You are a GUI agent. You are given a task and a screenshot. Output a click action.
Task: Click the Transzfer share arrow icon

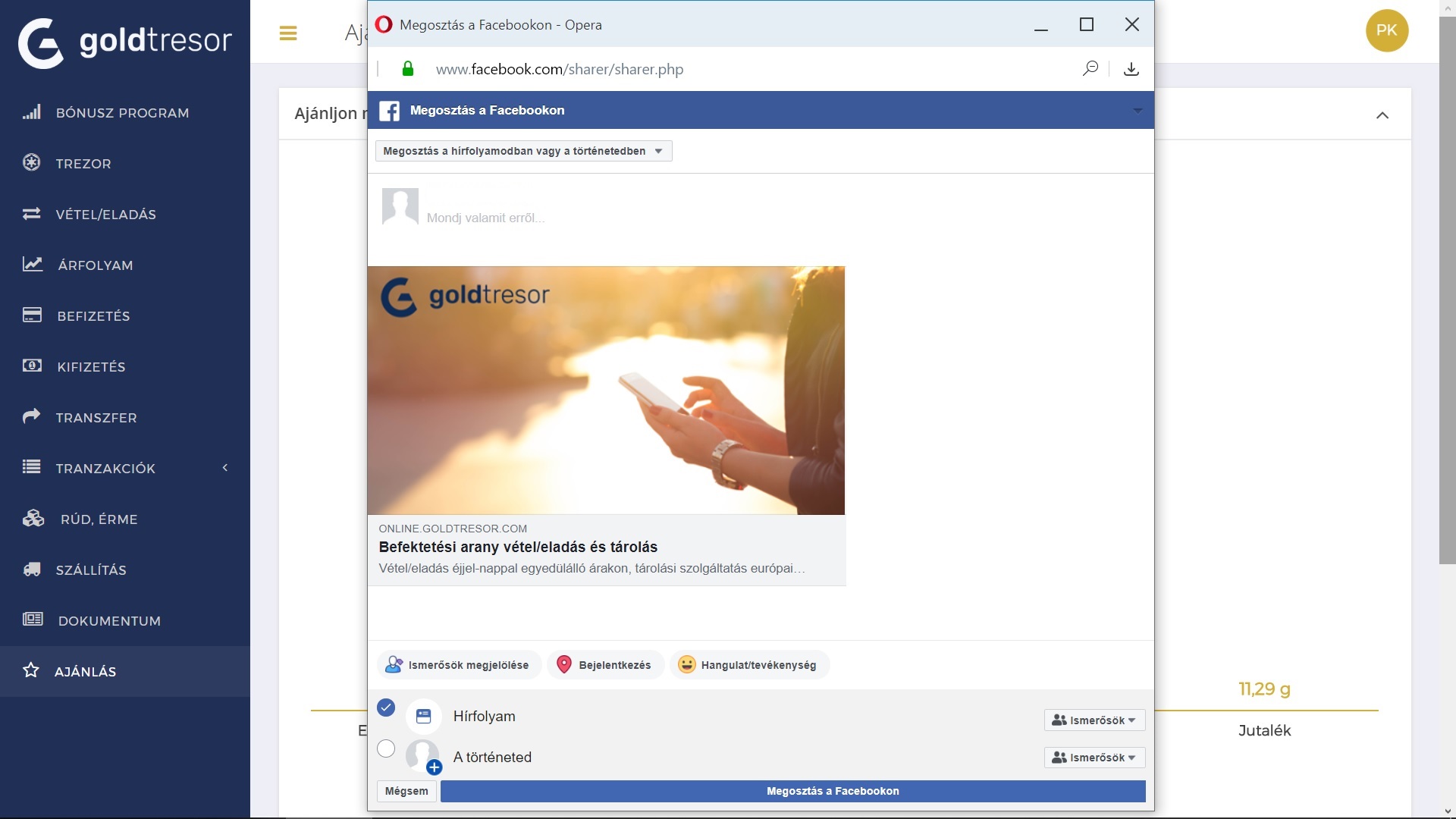32,416
